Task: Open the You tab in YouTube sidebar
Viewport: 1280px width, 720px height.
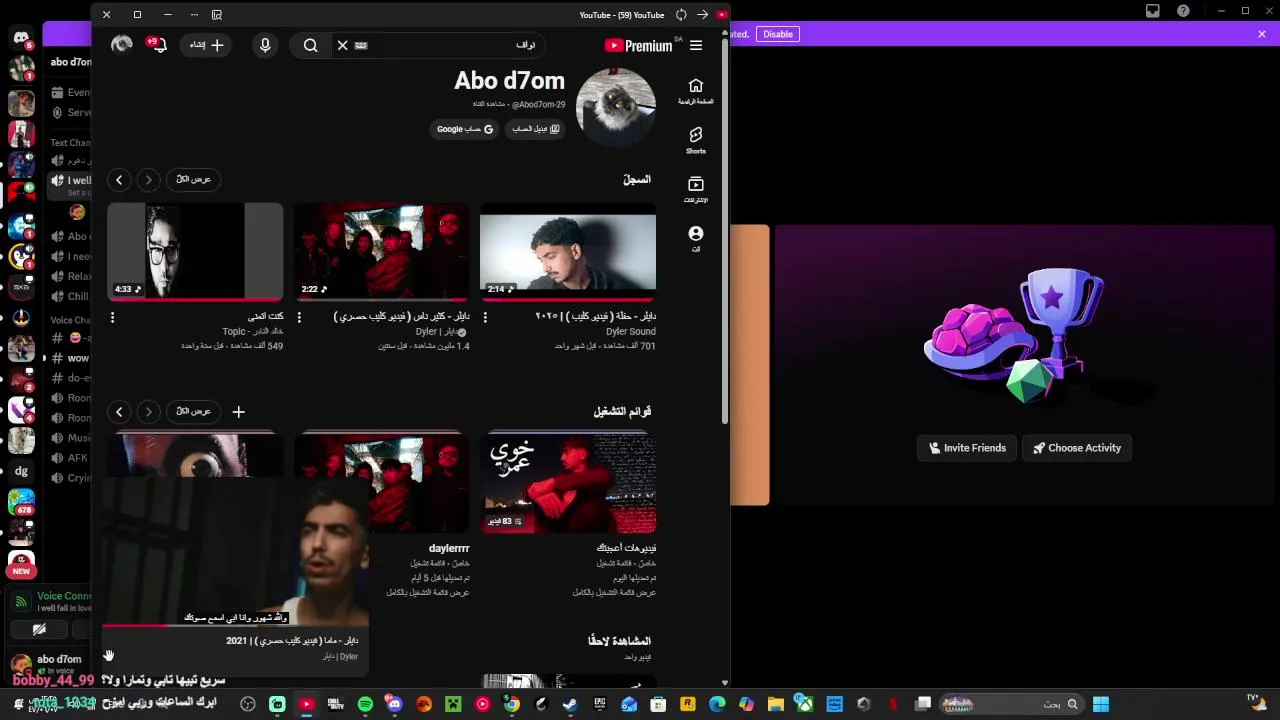Action: pos(696,238)
